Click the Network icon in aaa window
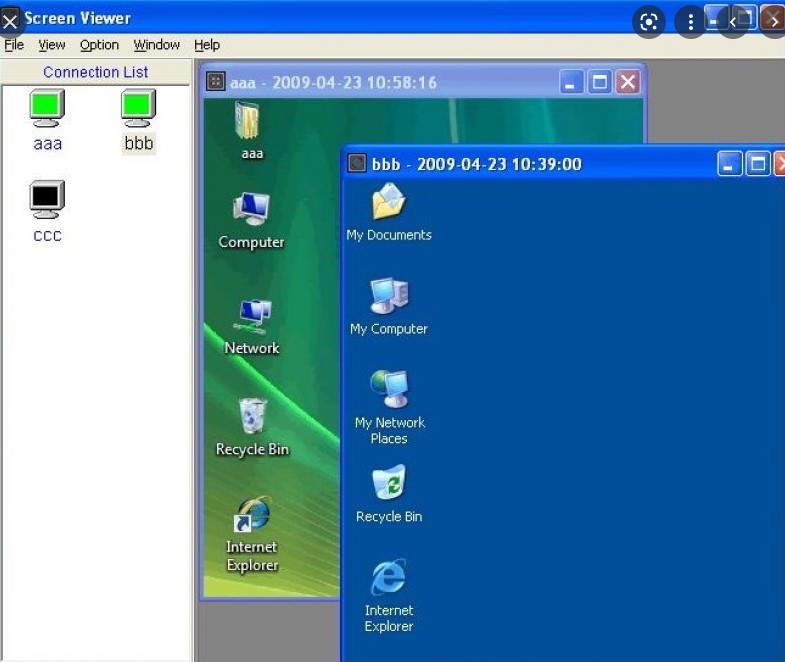This screenshot has width=785, height=662. [252, 316]
